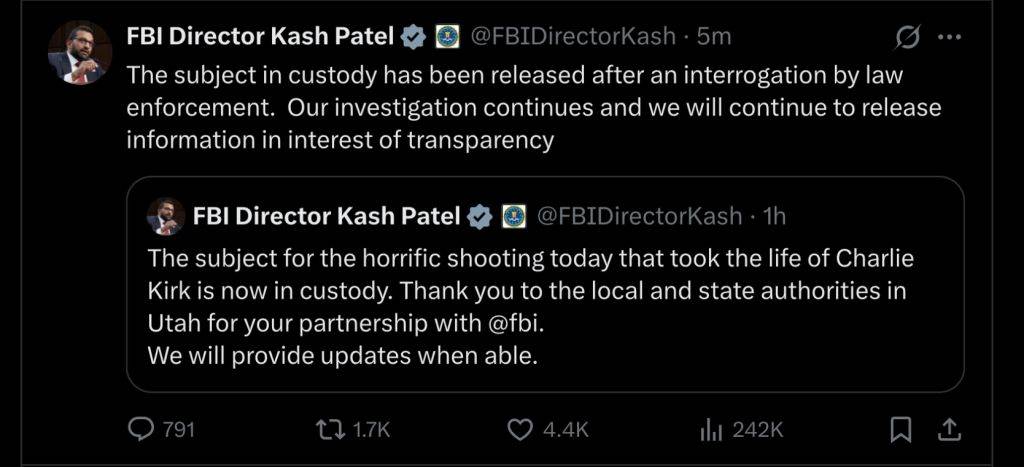Open Kash Patel's profile picture on main post

pos(79,52)
